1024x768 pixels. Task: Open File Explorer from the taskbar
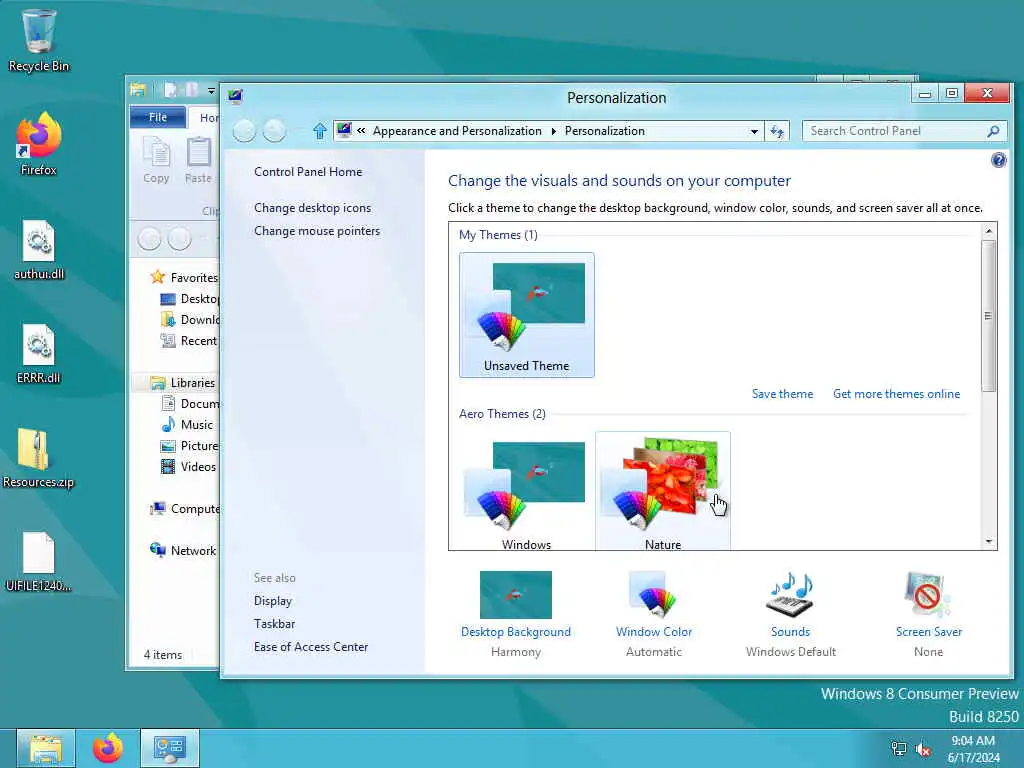coord(46,748)
